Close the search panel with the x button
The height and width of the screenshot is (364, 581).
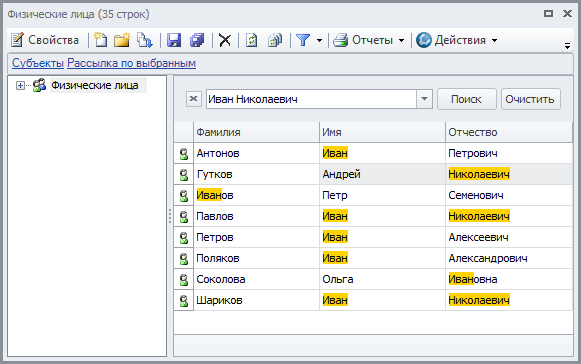(193, 99)
